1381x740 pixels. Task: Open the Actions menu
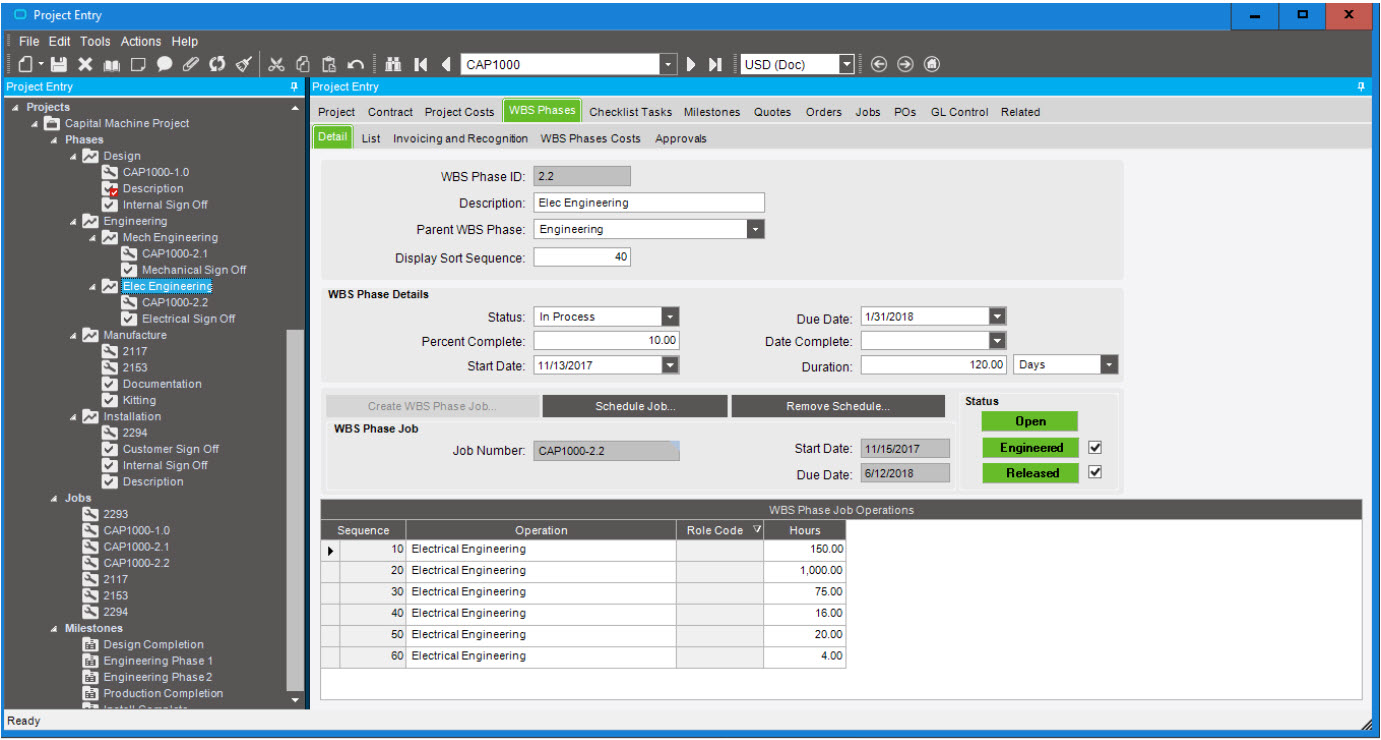[x=141, y=41]
